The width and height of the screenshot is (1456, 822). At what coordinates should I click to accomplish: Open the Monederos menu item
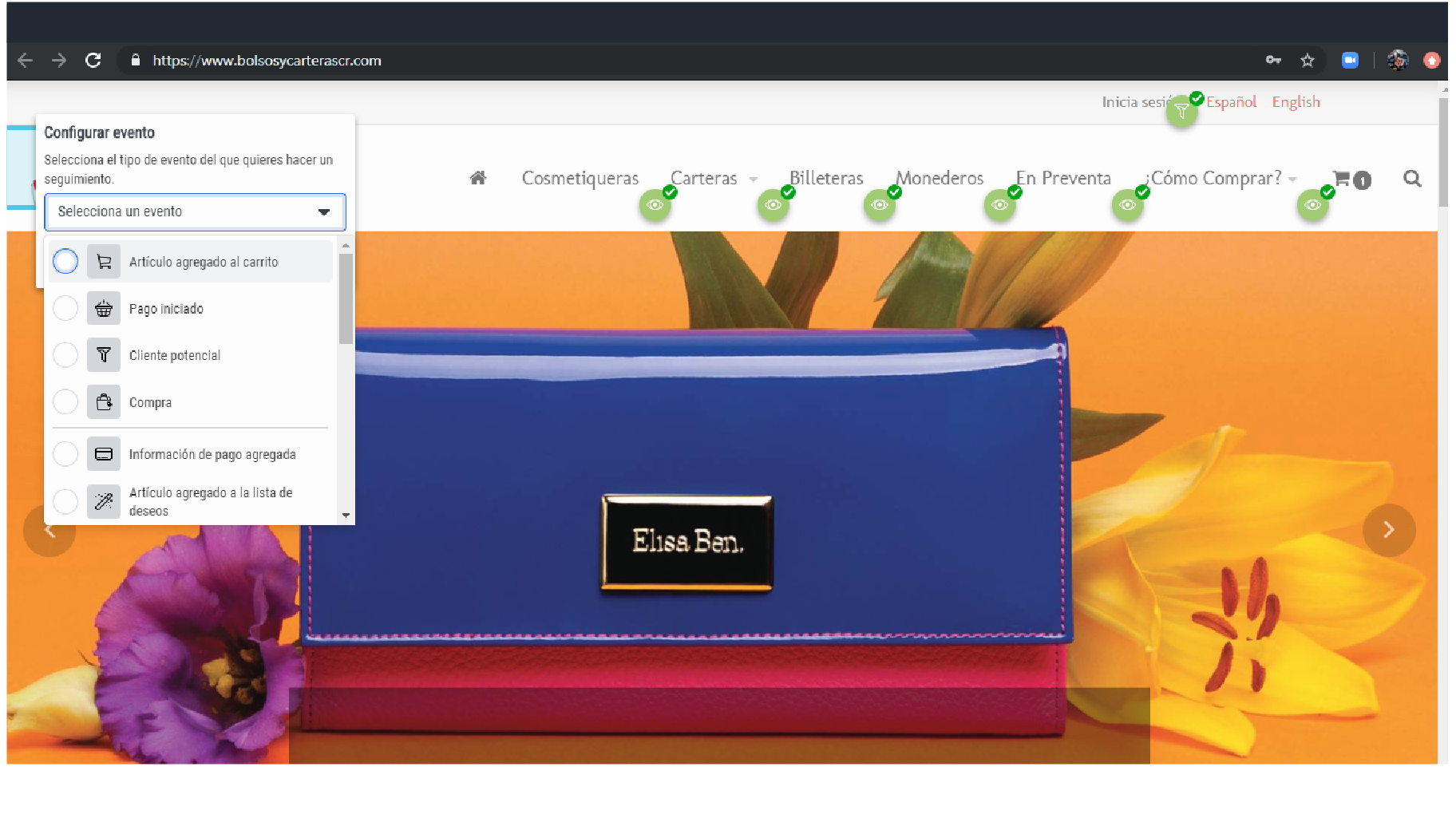coord(940,178)
